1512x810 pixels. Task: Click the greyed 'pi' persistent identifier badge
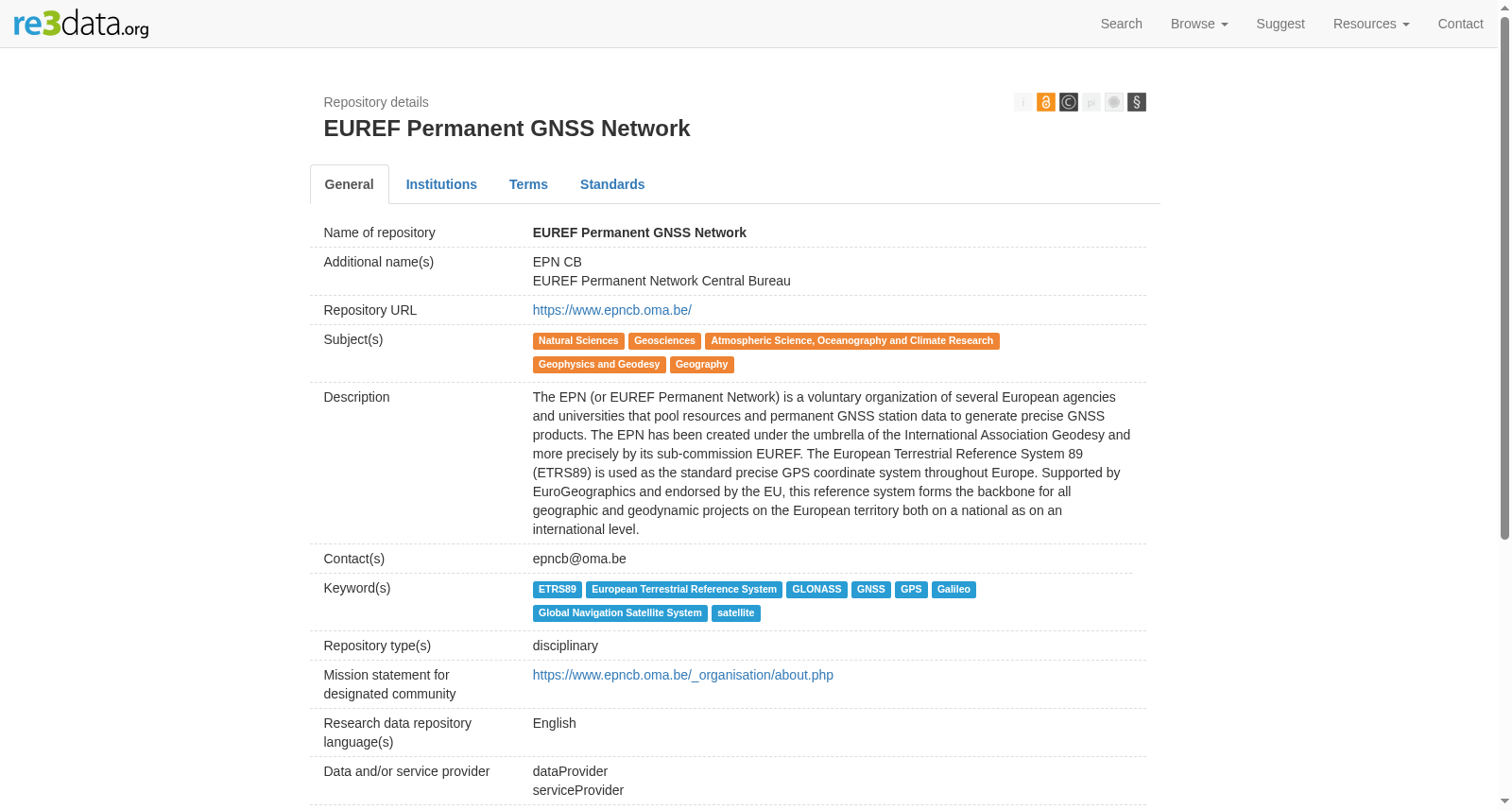coord(1091,102)
